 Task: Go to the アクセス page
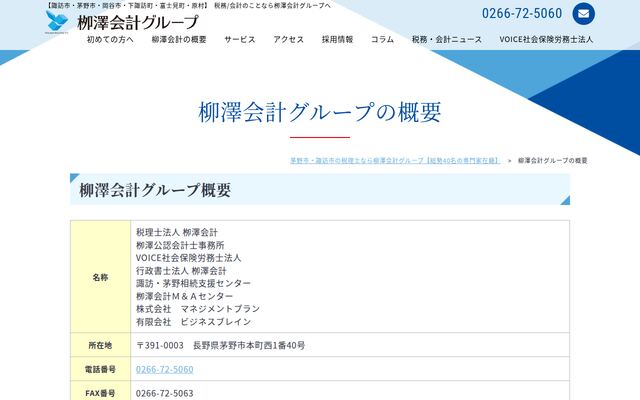pos(289,40)
